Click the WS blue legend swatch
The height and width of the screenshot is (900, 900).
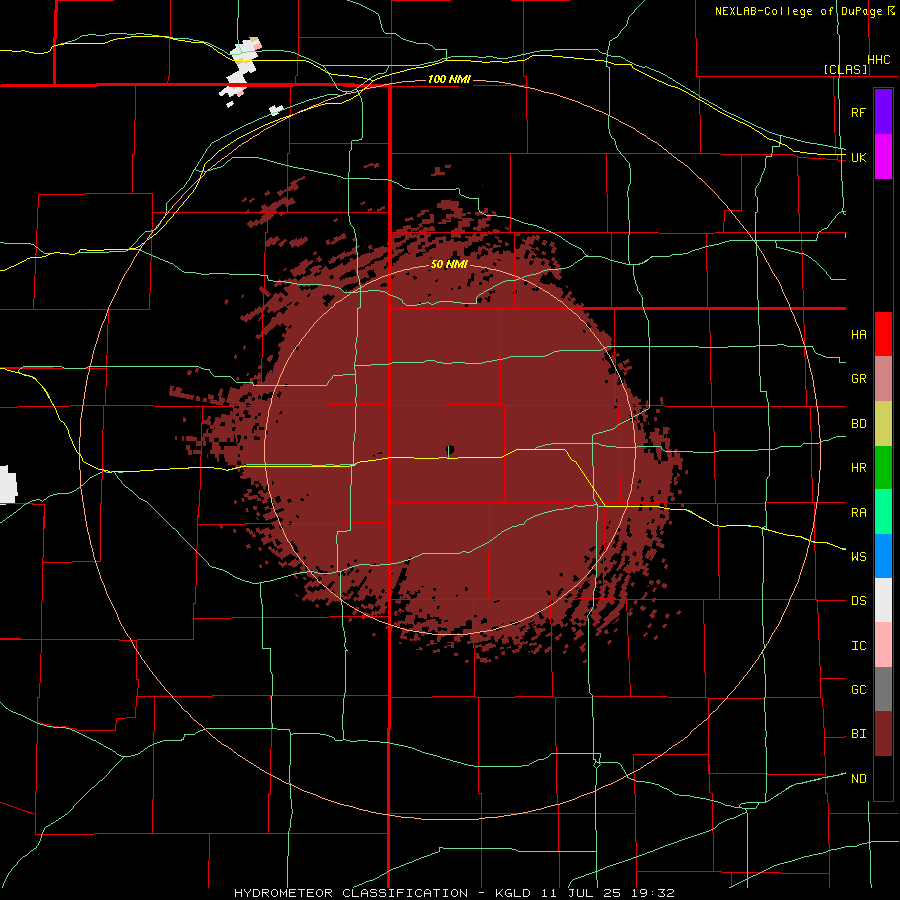coord(883,556)
